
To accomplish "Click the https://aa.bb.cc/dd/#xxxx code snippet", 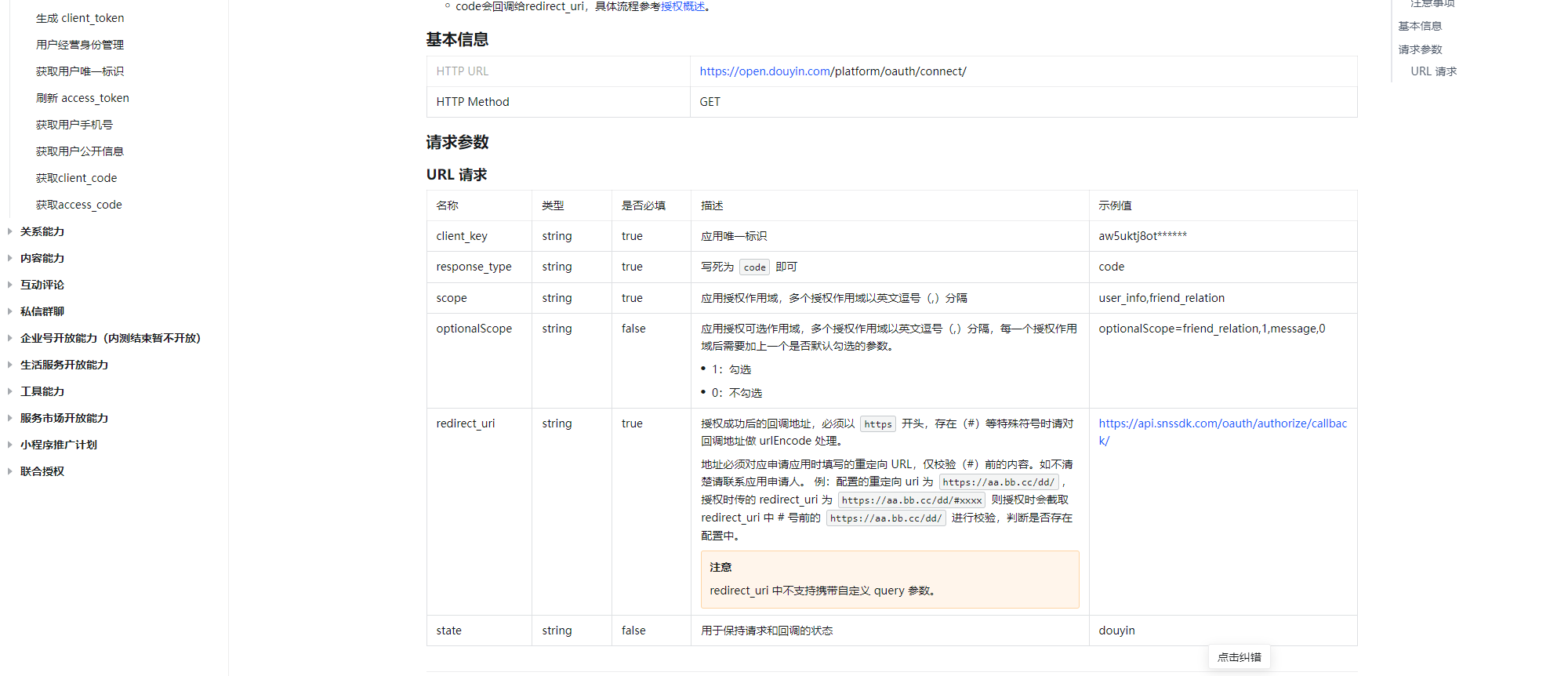I will 912,500.
